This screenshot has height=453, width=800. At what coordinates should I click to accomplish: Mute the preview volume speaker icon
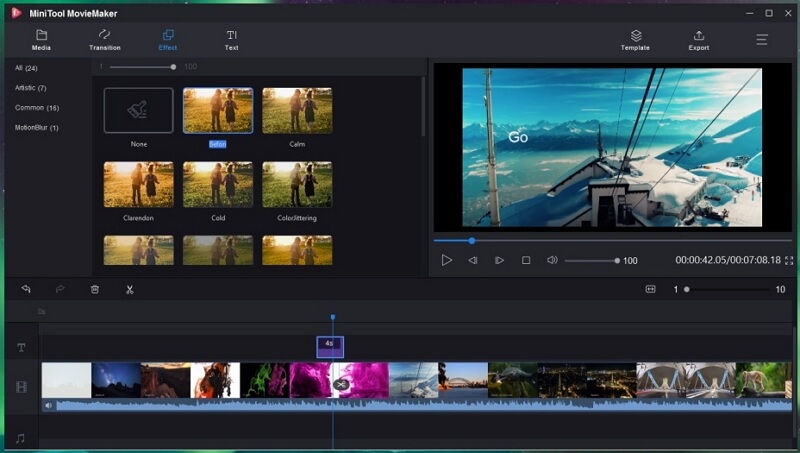[552, 260]
